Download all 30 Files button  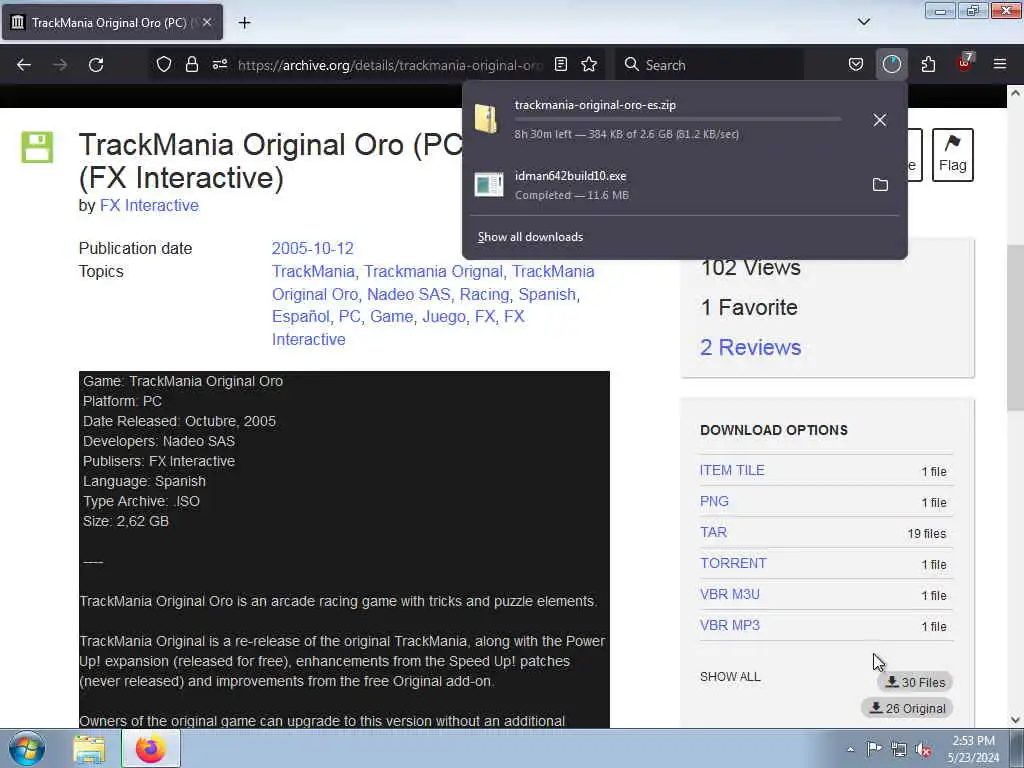click(x=915, y=682)
